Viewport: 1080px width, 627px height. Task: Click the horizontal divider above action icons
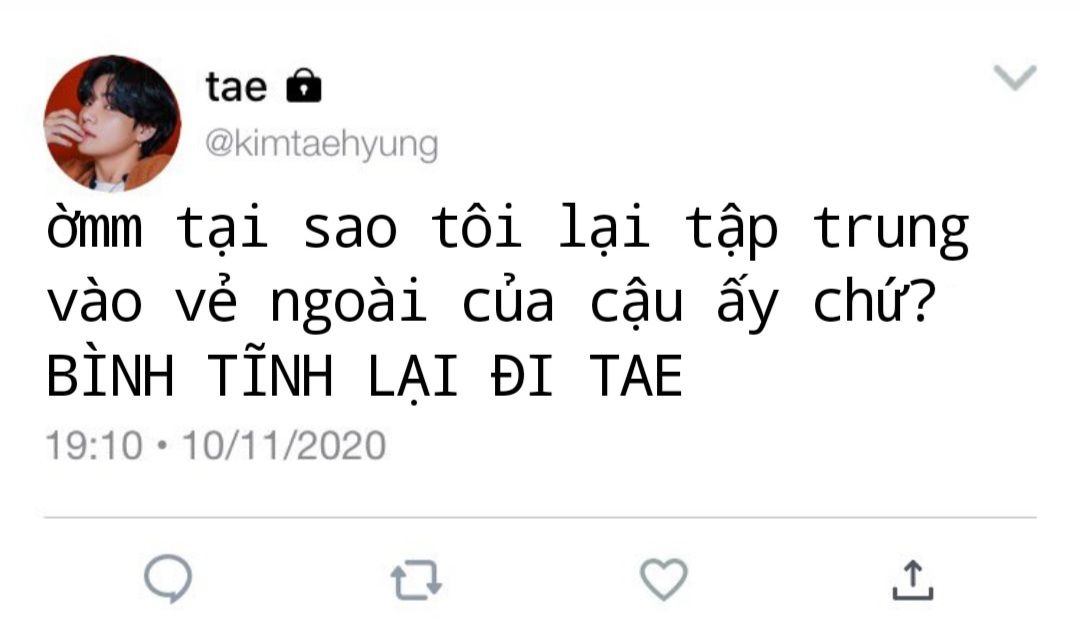540,517
